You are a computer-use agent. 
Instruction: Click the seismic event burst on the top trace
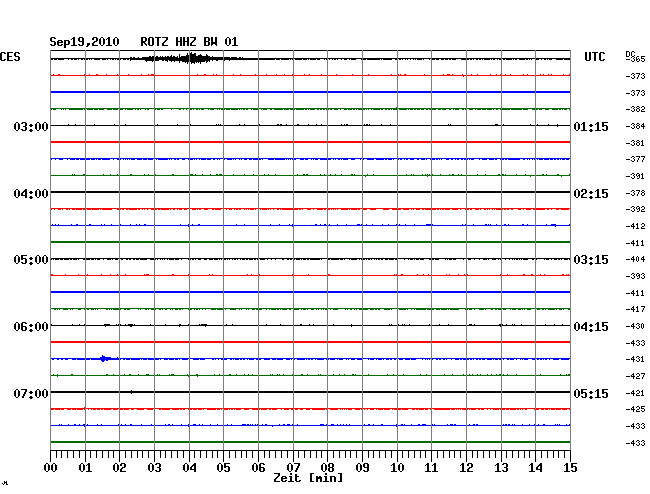187,58
